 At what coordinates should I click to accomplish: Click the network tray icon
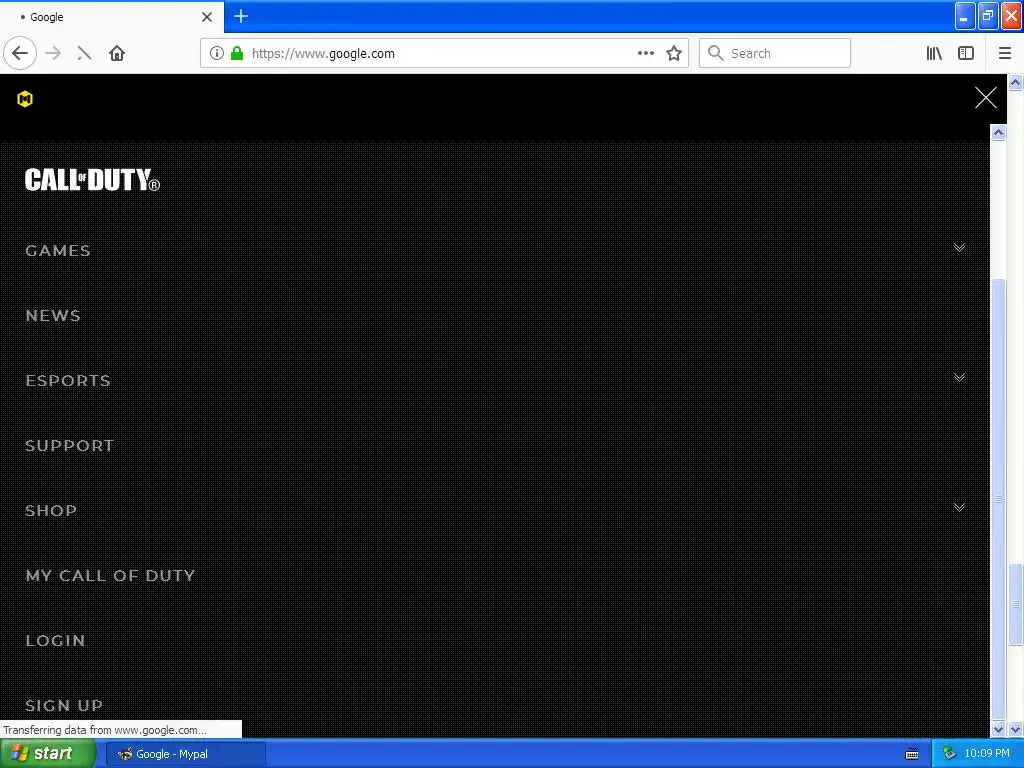point(949,754)
